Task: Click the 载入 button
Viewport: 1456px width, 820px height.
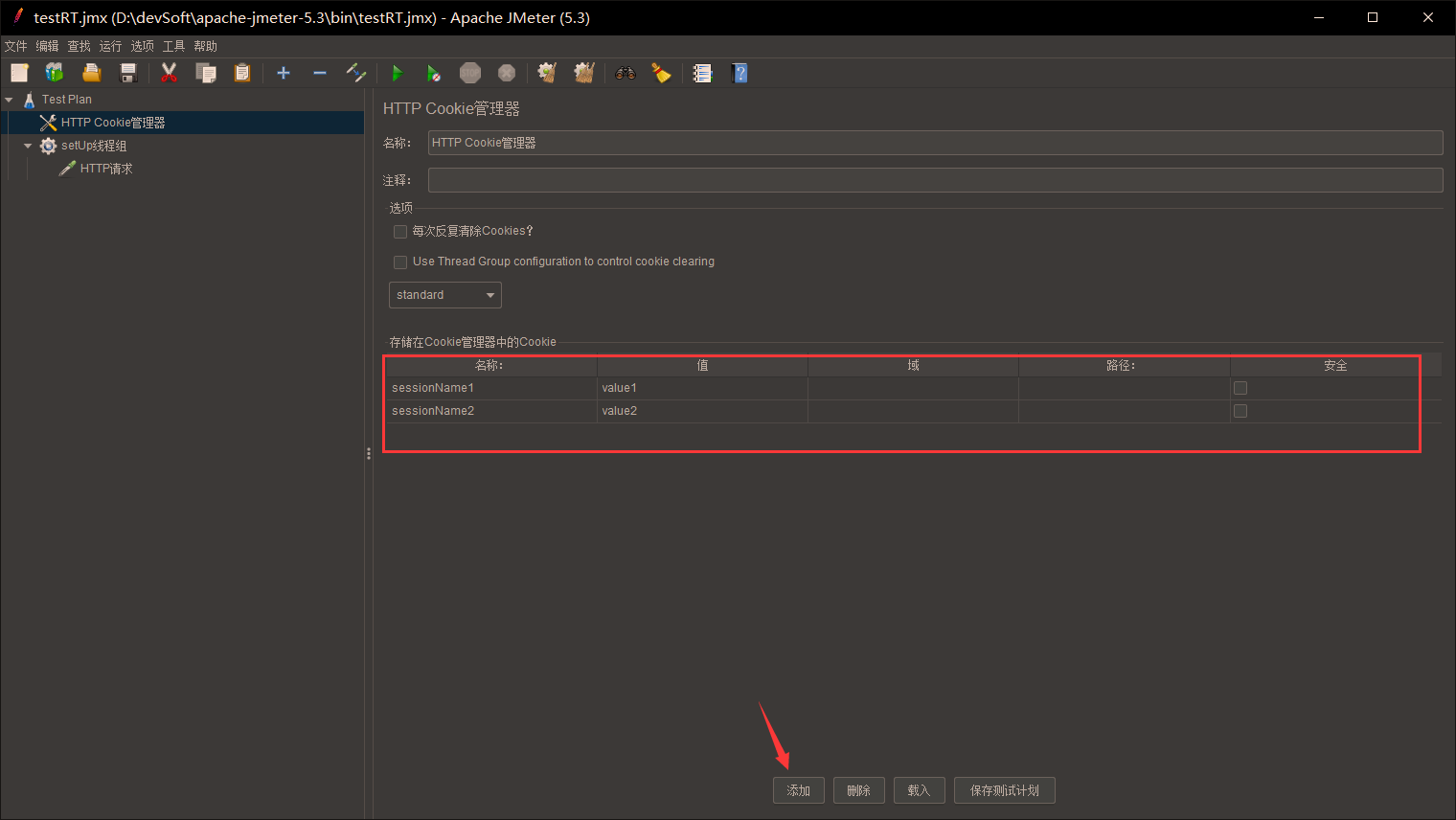Action: click(920, 790)
